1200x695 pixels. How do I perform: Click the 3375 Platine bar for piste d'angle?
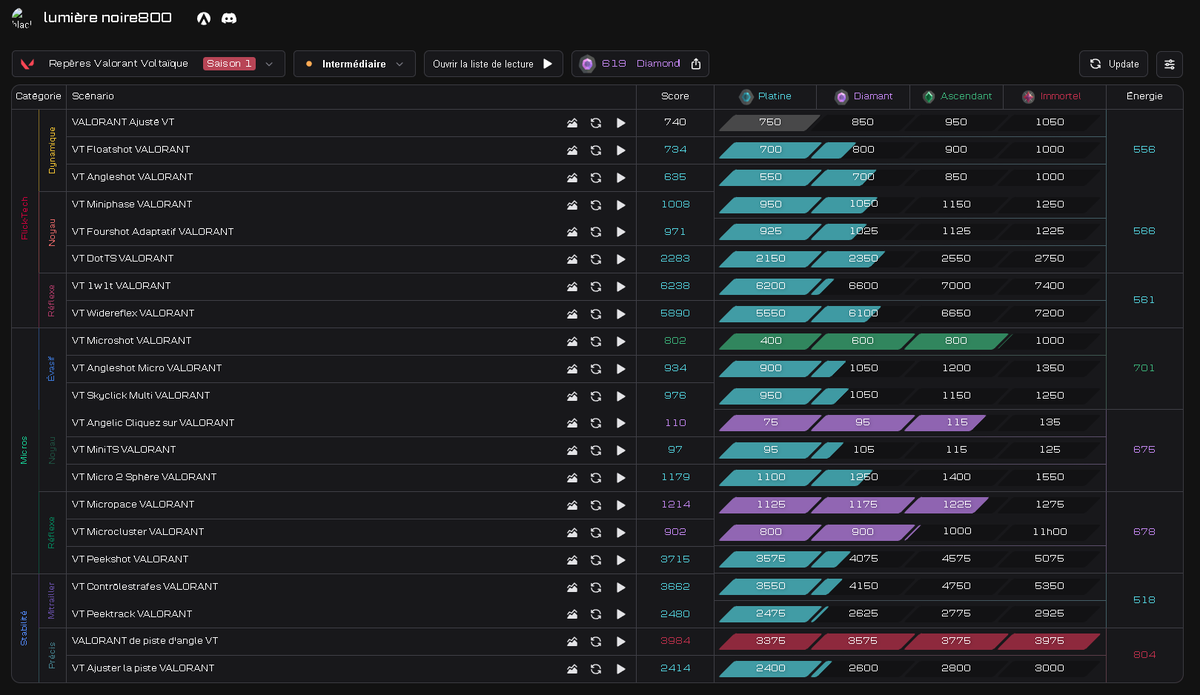(x=769, y=641)
